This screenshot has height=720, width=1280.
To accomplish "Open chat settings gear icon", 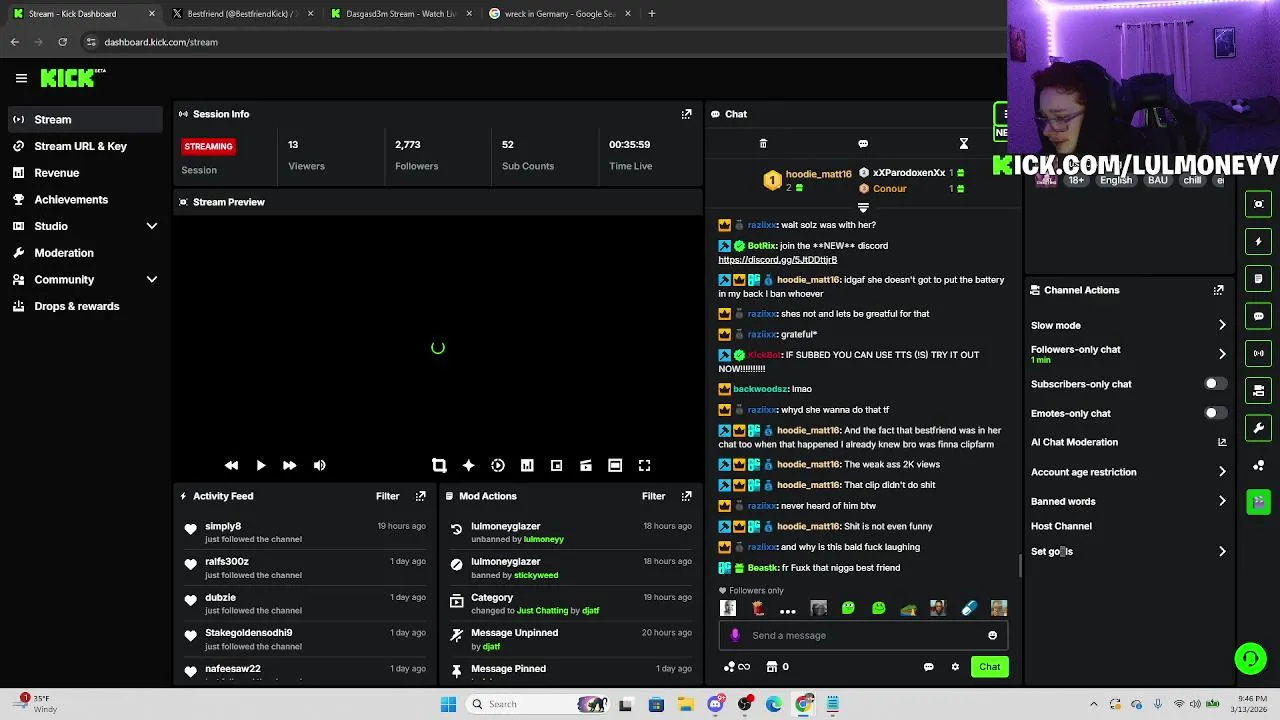I will pos(955,667).
